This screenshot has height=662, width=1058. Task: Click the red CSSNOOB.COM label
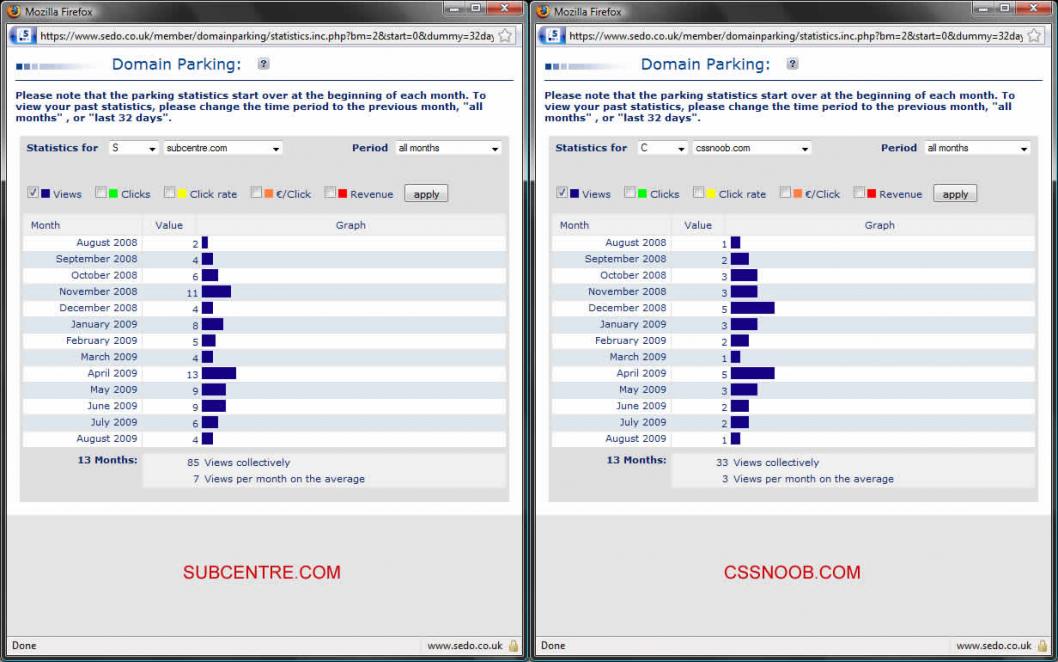[792, 572]
